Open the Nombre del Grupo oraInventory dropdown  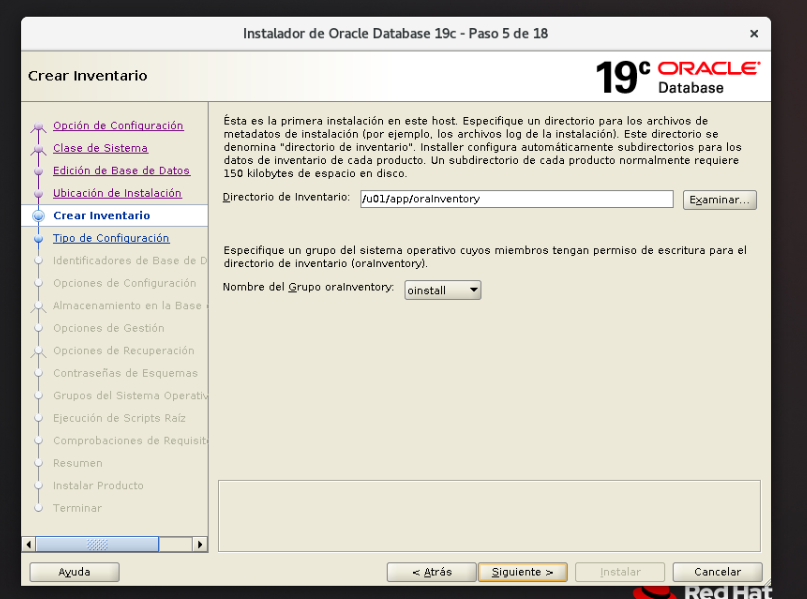point(471,290)
